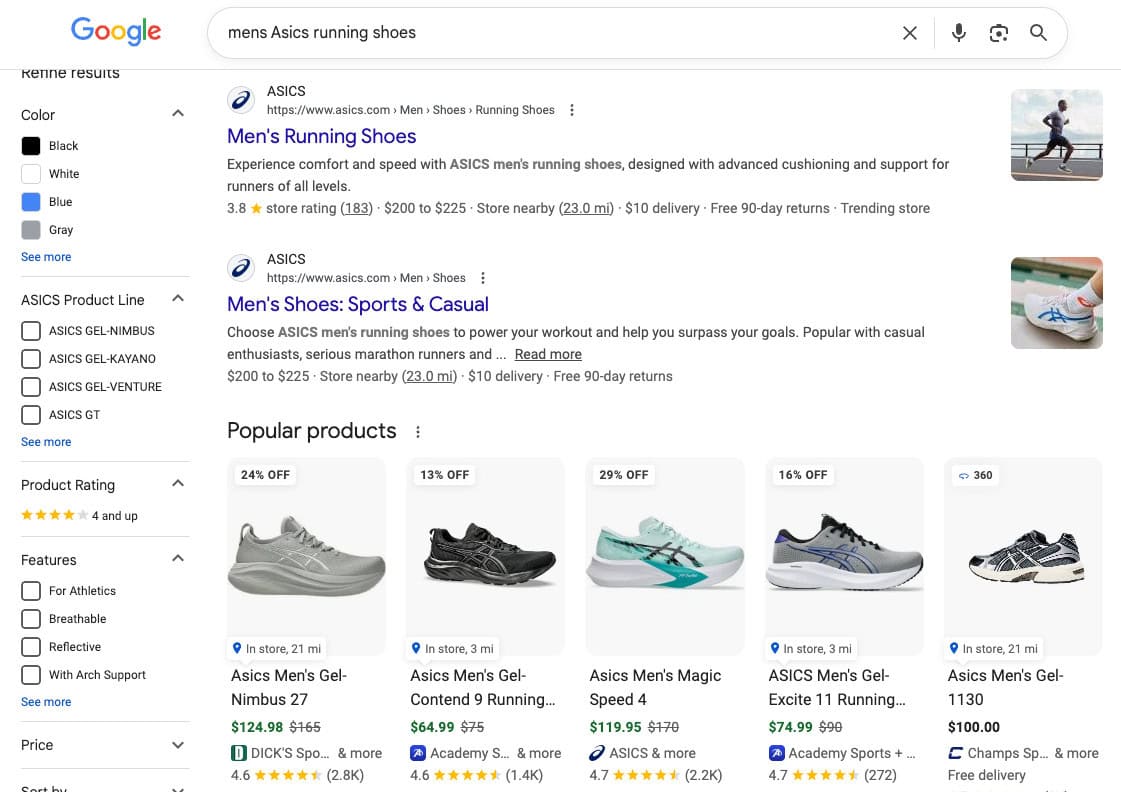Open three-dot menu for Men's Shoes result
This screenshot has width=1121, height=792.
coord(483,278)
